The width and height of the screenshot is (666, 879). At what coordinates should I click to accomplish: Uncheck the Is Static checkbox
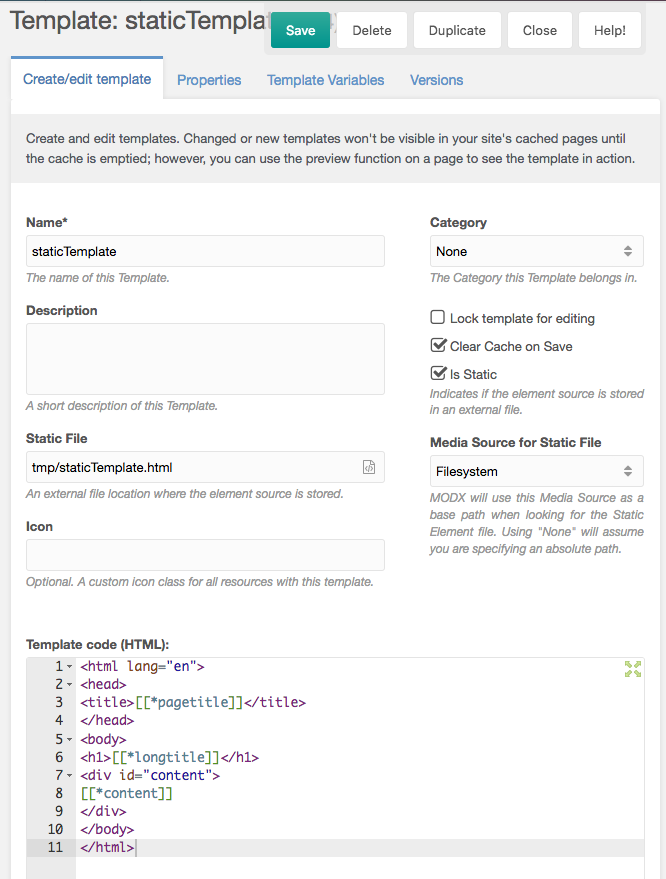pos(438,373)
